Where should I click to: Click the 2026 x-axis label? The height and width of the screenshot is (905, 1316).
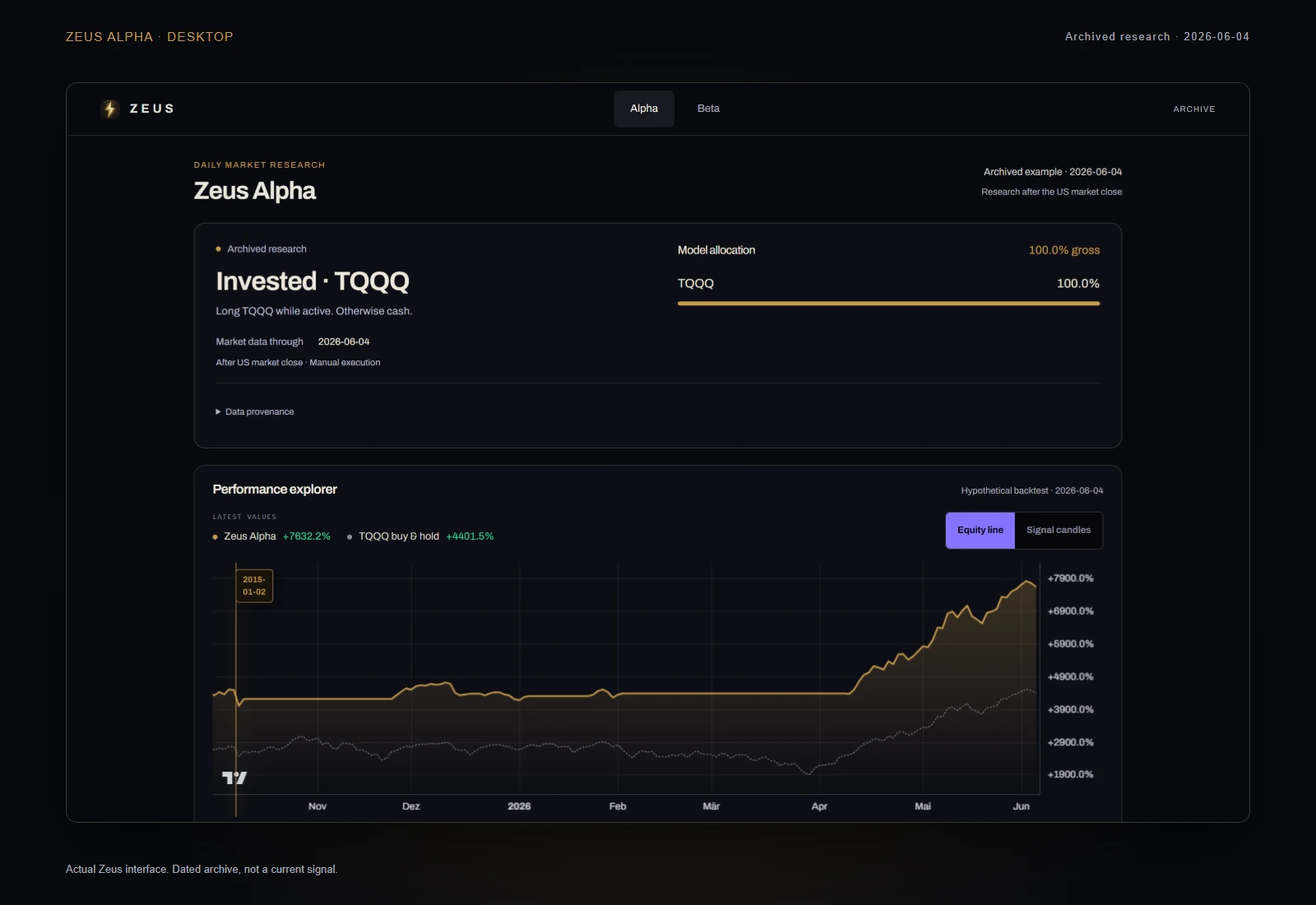(x=519, y=806)
